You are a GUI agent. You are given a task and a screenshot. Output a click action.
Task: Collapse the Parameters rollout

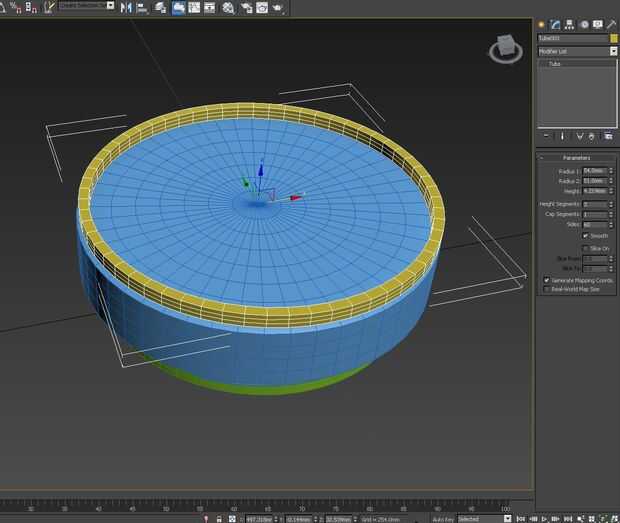coord(576,158)
